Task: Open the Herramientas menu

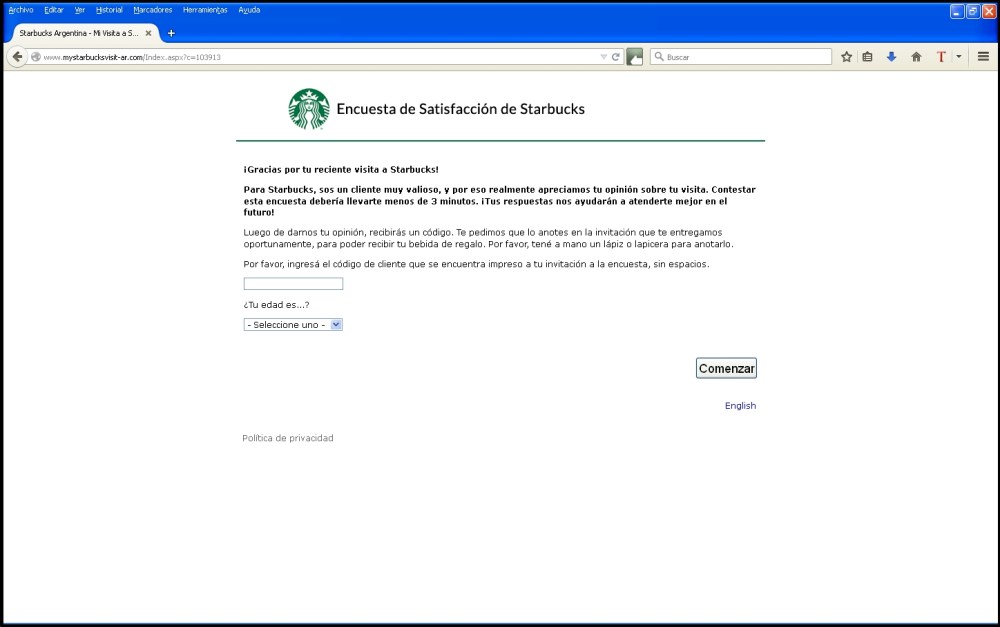Action: point(204,9)
